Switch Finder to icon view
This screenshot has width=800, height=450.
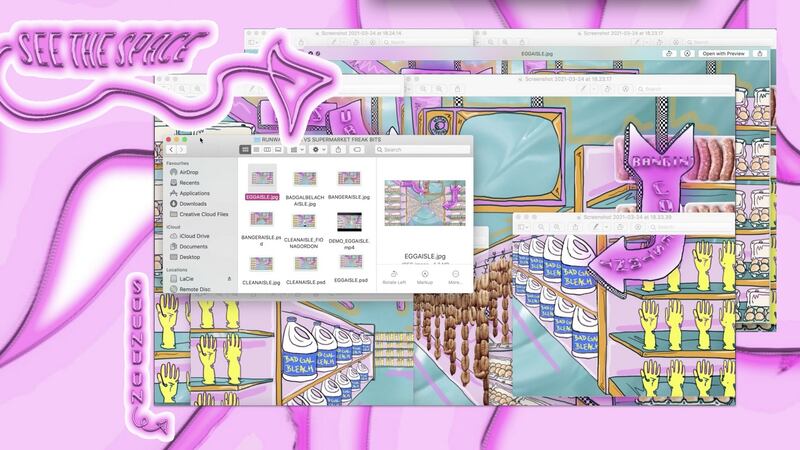(x=246, y=149)
